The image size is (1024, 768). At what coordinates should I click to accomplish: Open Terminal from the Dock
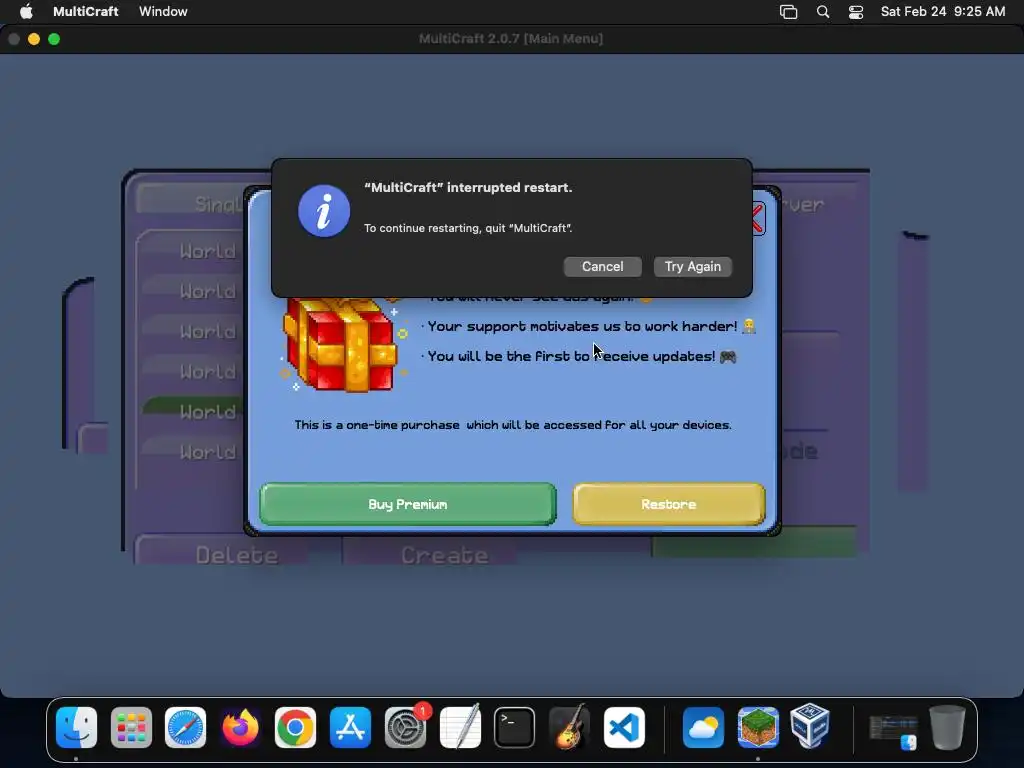pos(515,728)
